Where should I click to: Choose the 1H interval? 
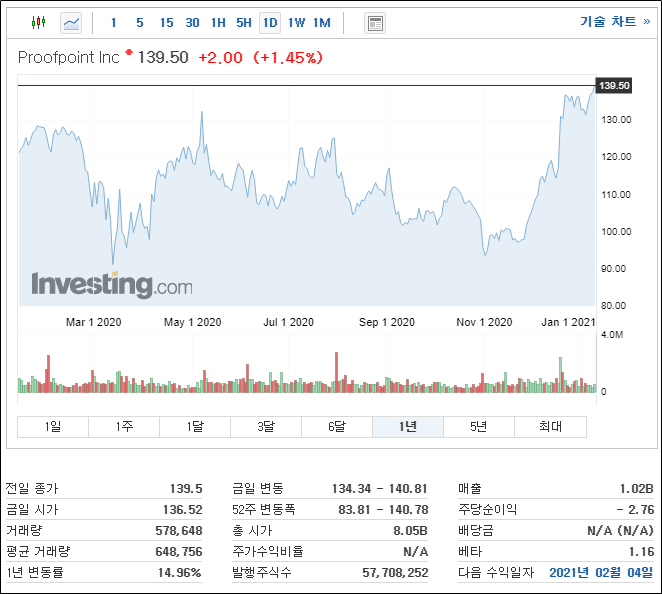[218, 23]
